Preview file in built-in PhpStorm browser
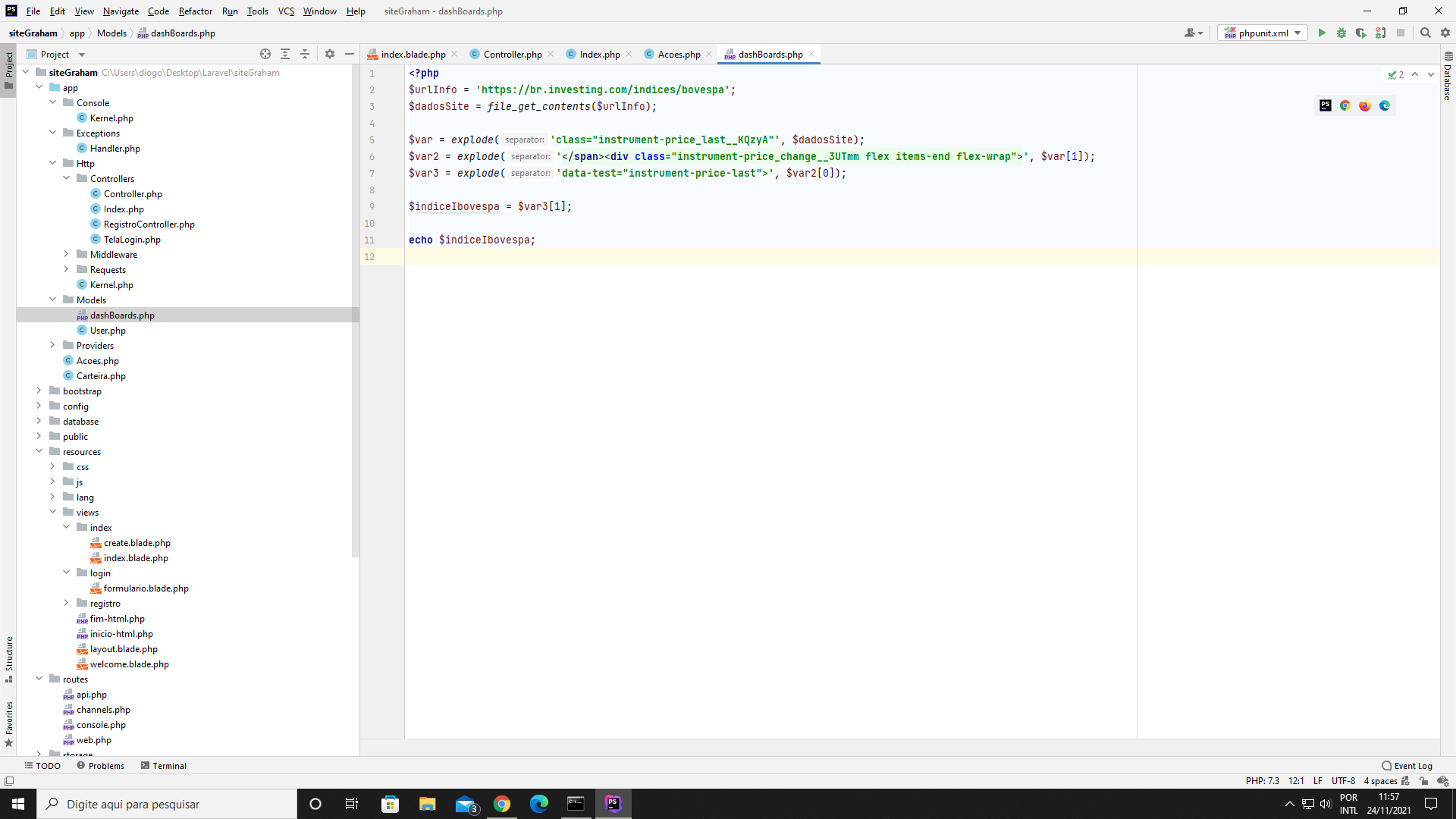The height and width of the screenshot is (819, 1456). [1326, 105]
